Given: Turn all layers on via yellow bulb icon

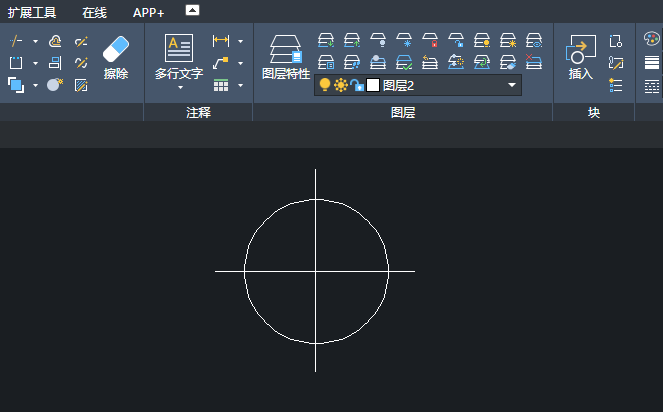Looking at the screenshot, I should 482,41.
